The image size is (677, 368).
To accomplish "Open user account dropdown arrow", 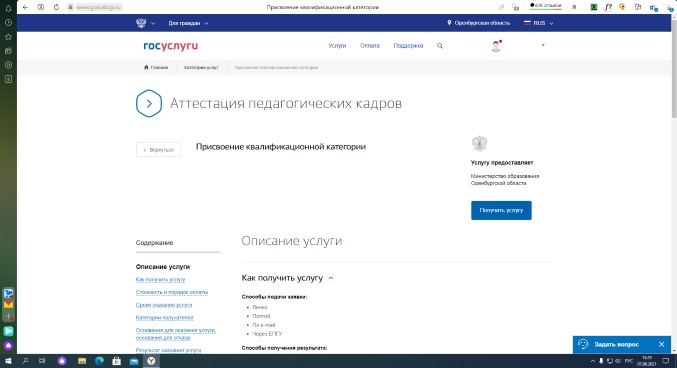I will coord(543,45).
